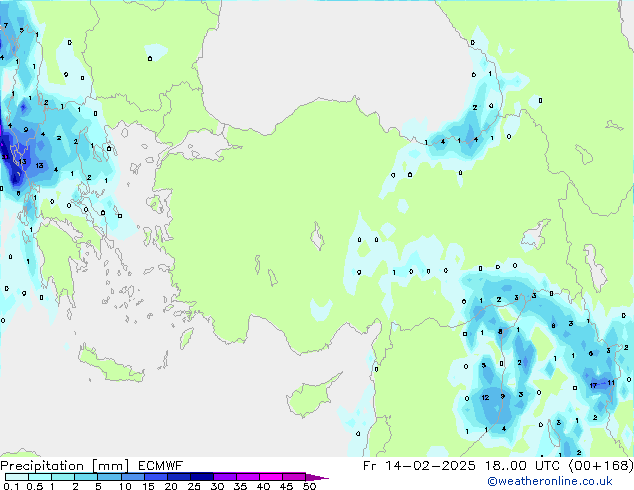The width and height of the screenshot is (634, 490).
Task: Choose the 20–25 mm legend color box
Action: pos(178,477)
